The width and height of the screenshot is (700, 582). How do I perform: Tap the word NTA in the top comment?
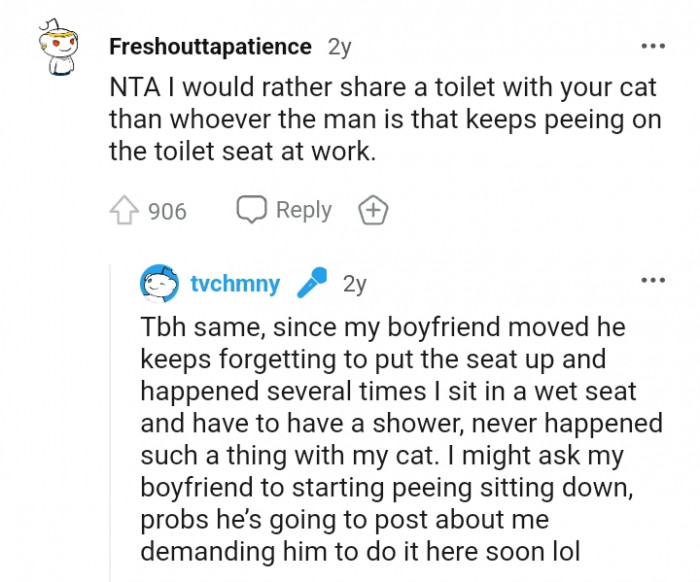134,87
